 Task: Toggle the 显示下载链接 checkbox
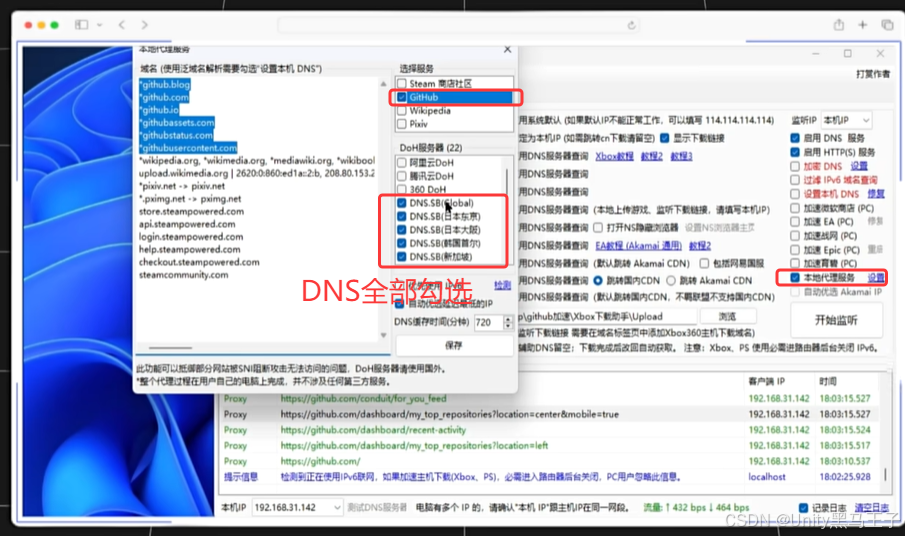point(664,138)
